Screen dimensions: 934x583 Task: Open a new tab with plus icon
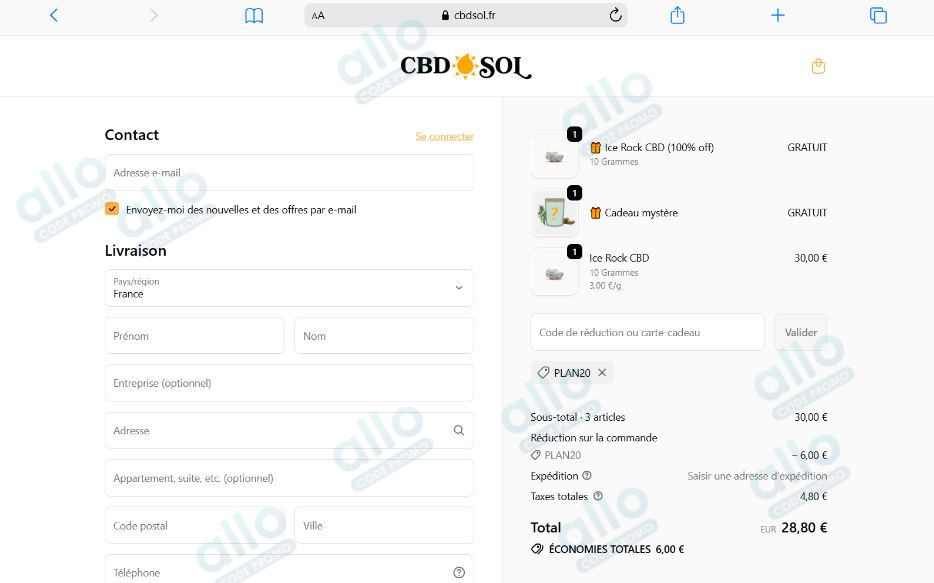tap(777, 15)
